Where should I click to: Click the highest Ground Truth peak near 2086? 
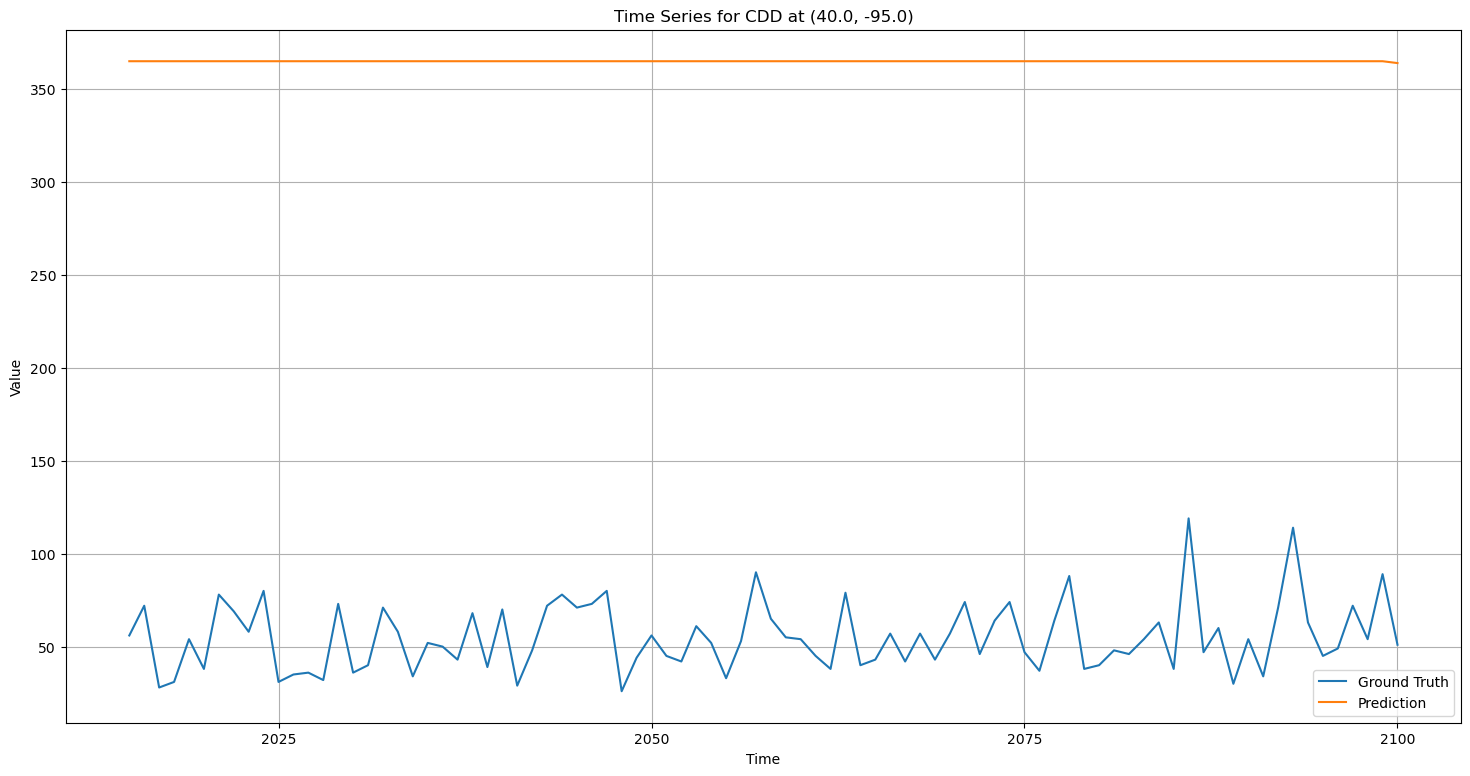(1188, 519)
